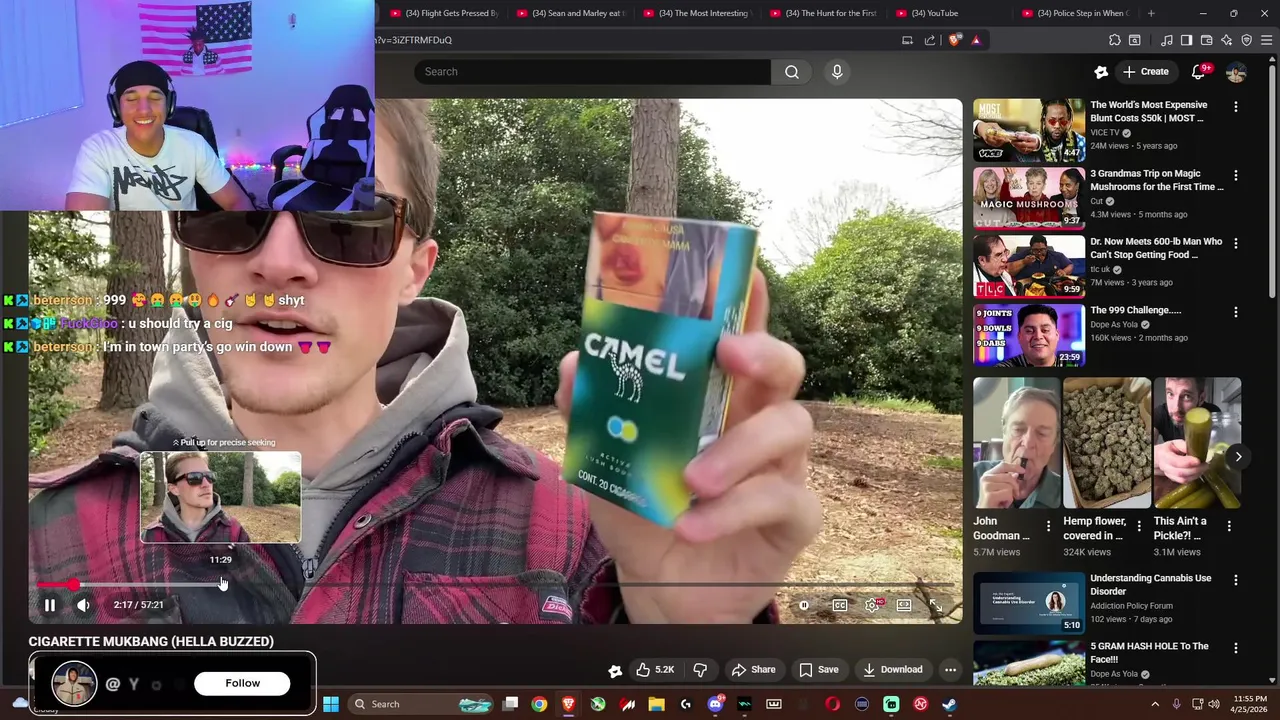Enter fullscreen with the player fullscreen icon
This screenshot has width=1280, height=720.
[936, 605]
